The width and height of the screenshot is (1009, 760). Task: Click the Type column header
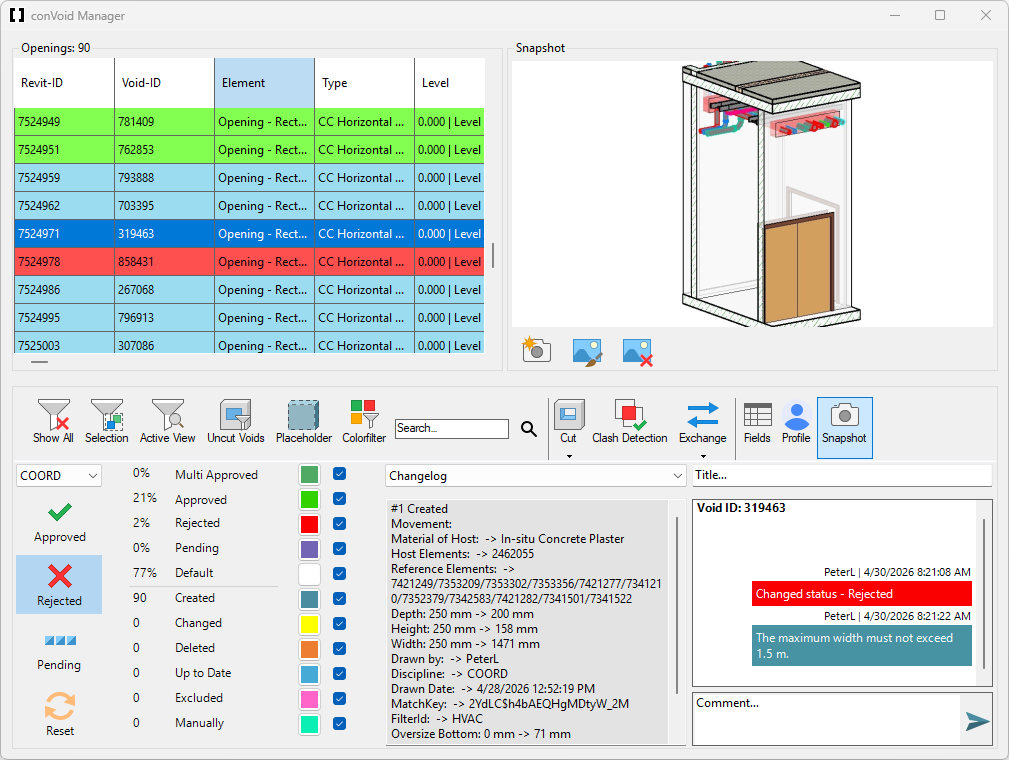tap(364, 83)
